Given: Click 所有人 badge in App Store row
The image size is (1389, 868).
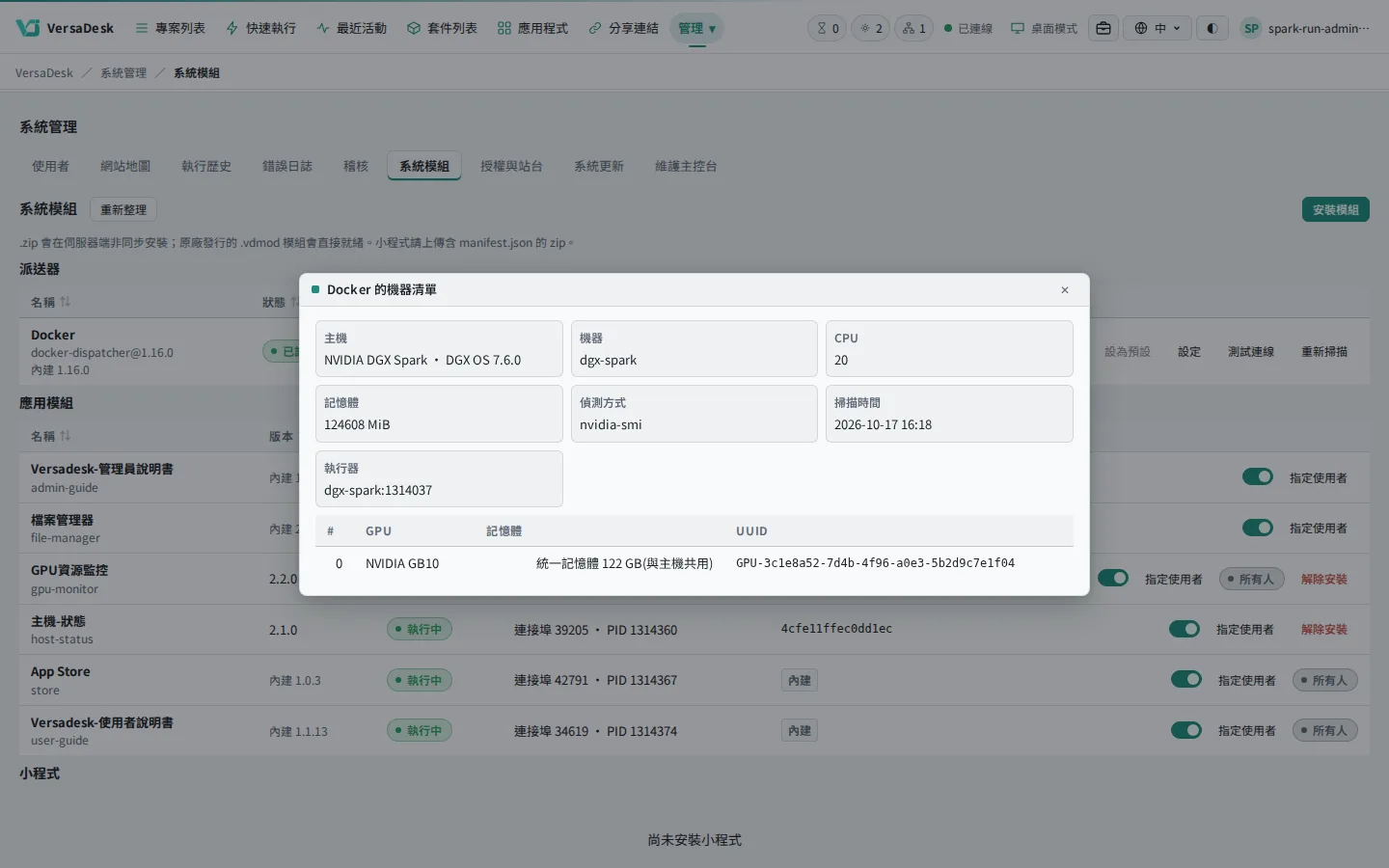Looking at the screenshot, I should tap(1325, 680).
